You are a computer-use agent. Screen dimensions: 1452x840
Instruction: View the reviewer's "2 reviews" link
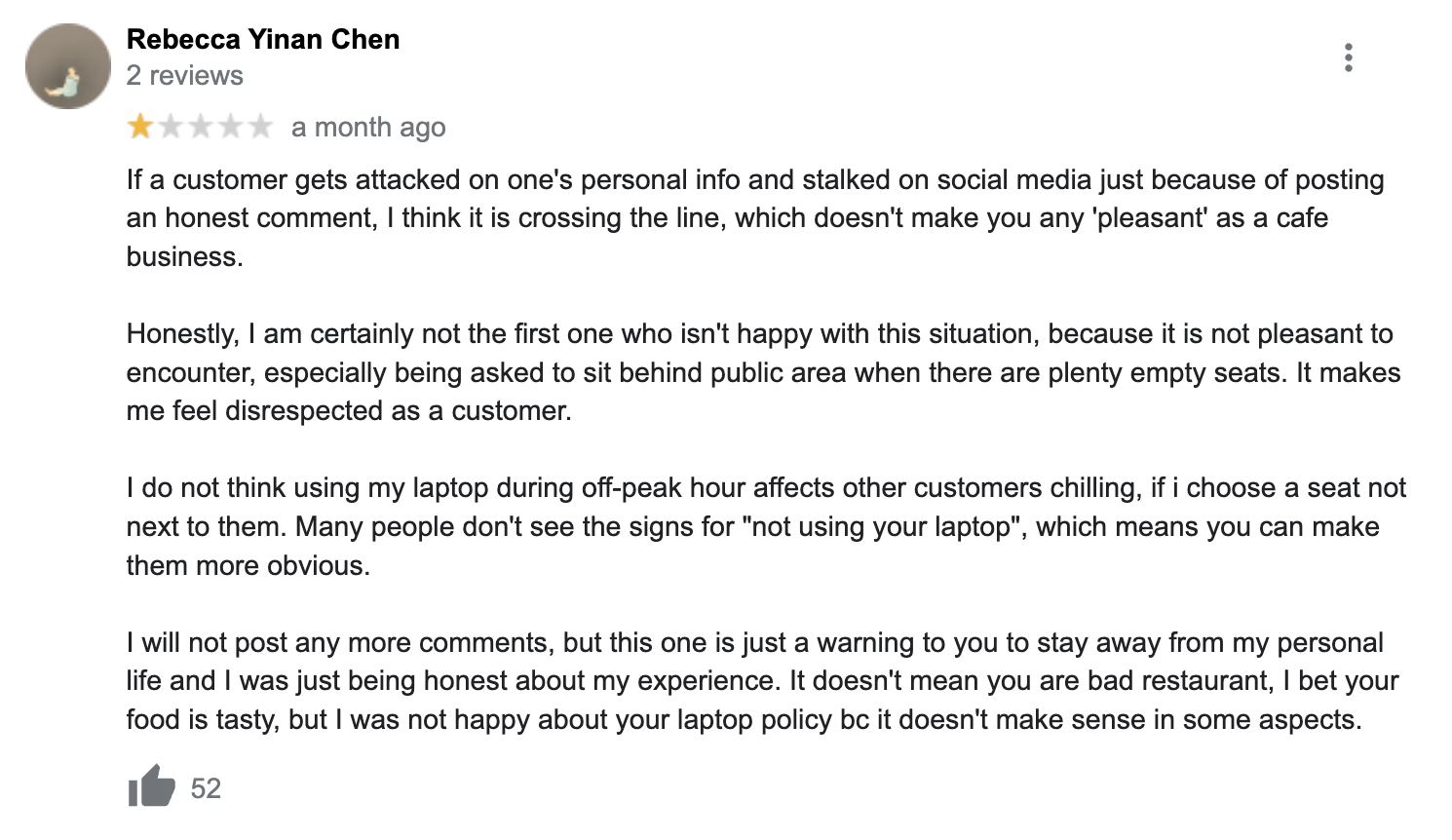click(x=185, y=75)
